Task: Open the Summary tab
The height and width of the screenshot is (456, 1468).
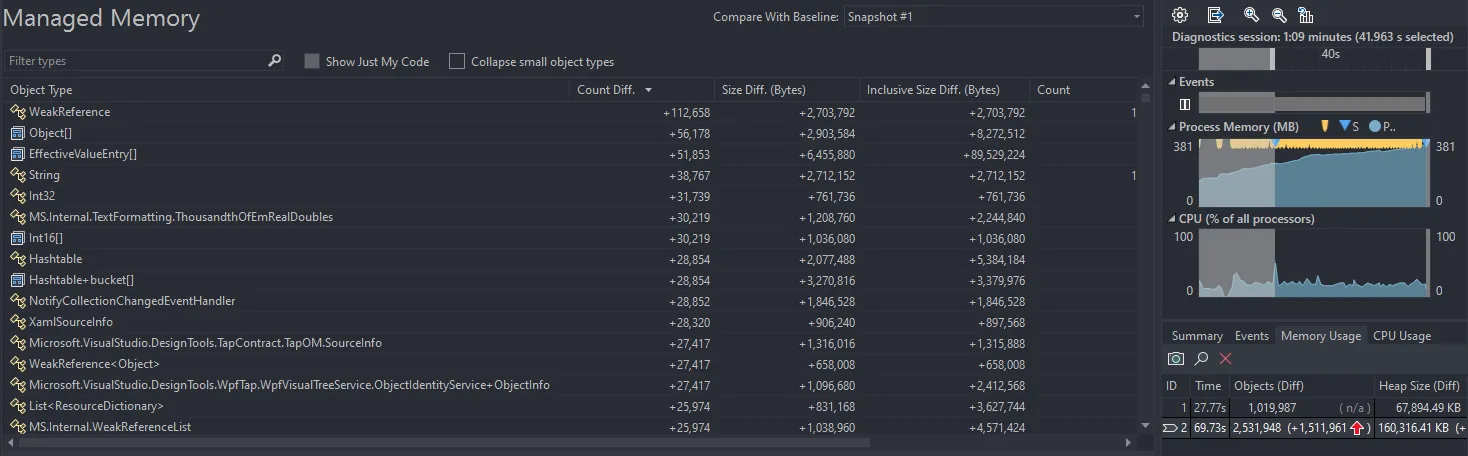Action: pos(1197,336)
